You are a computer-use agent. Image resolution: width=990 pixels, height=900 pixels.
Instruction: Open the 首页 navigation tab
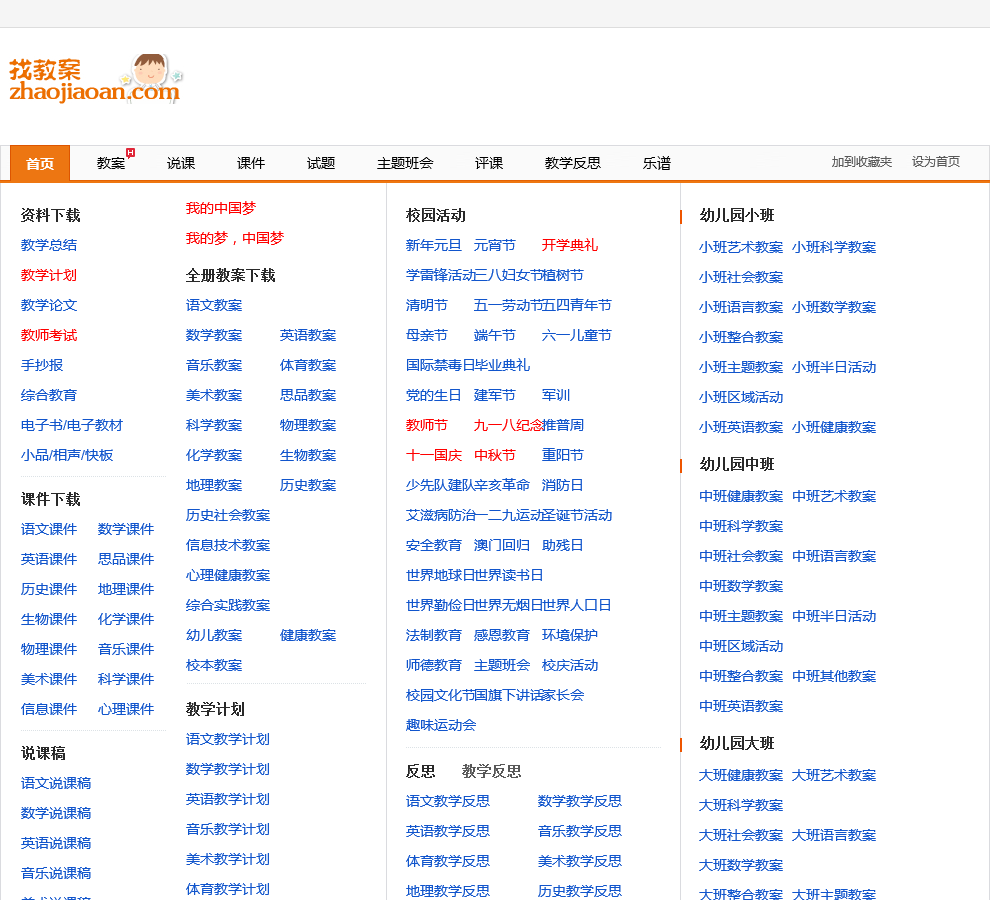[x=40, y=164]
